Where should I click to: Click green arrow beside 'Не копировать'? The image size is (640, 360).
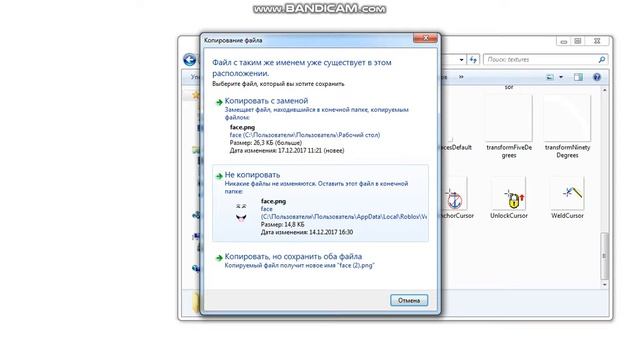point(219,176)
